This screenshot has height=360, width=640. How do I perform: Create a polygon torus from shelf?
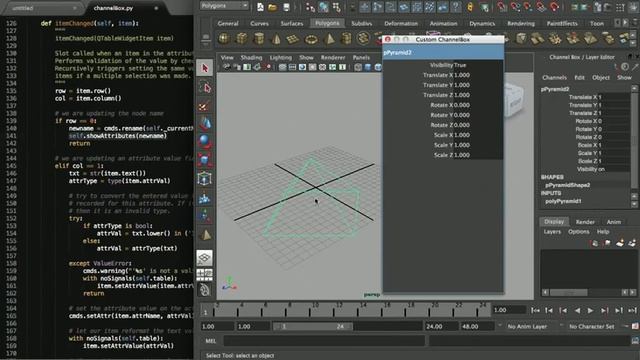coord(311,39)
